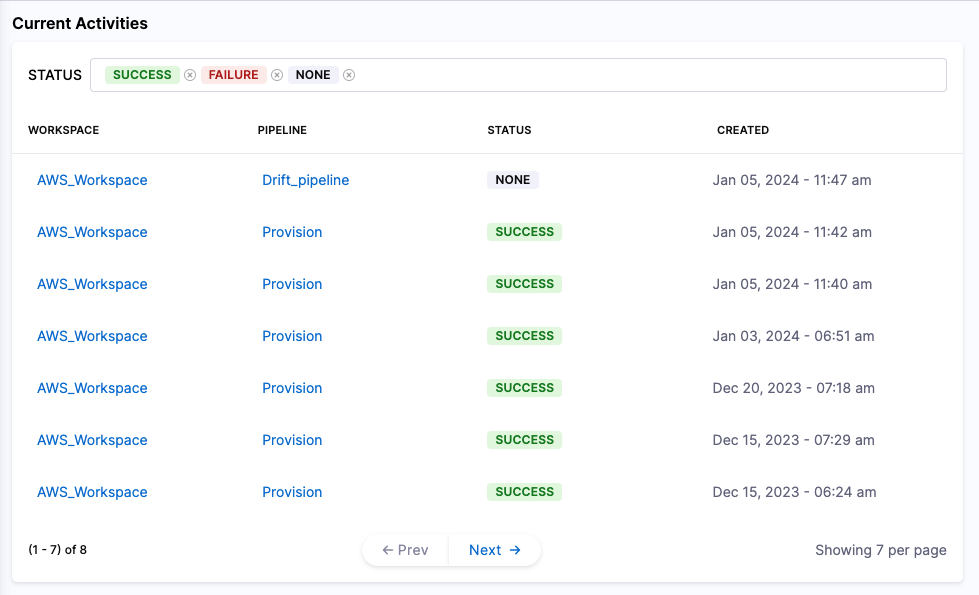The image size is (979, 595).
Task: Open Provision pipeline from Jan 03, 2024
Action: [292, 336]
